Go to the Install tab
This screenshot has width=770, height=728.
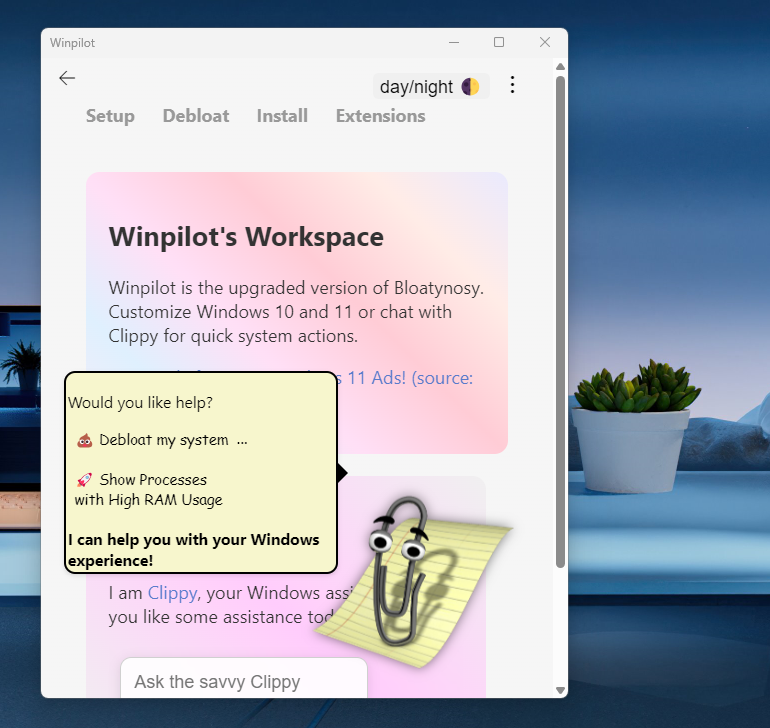pyautogui.click(x=282, y=116)
